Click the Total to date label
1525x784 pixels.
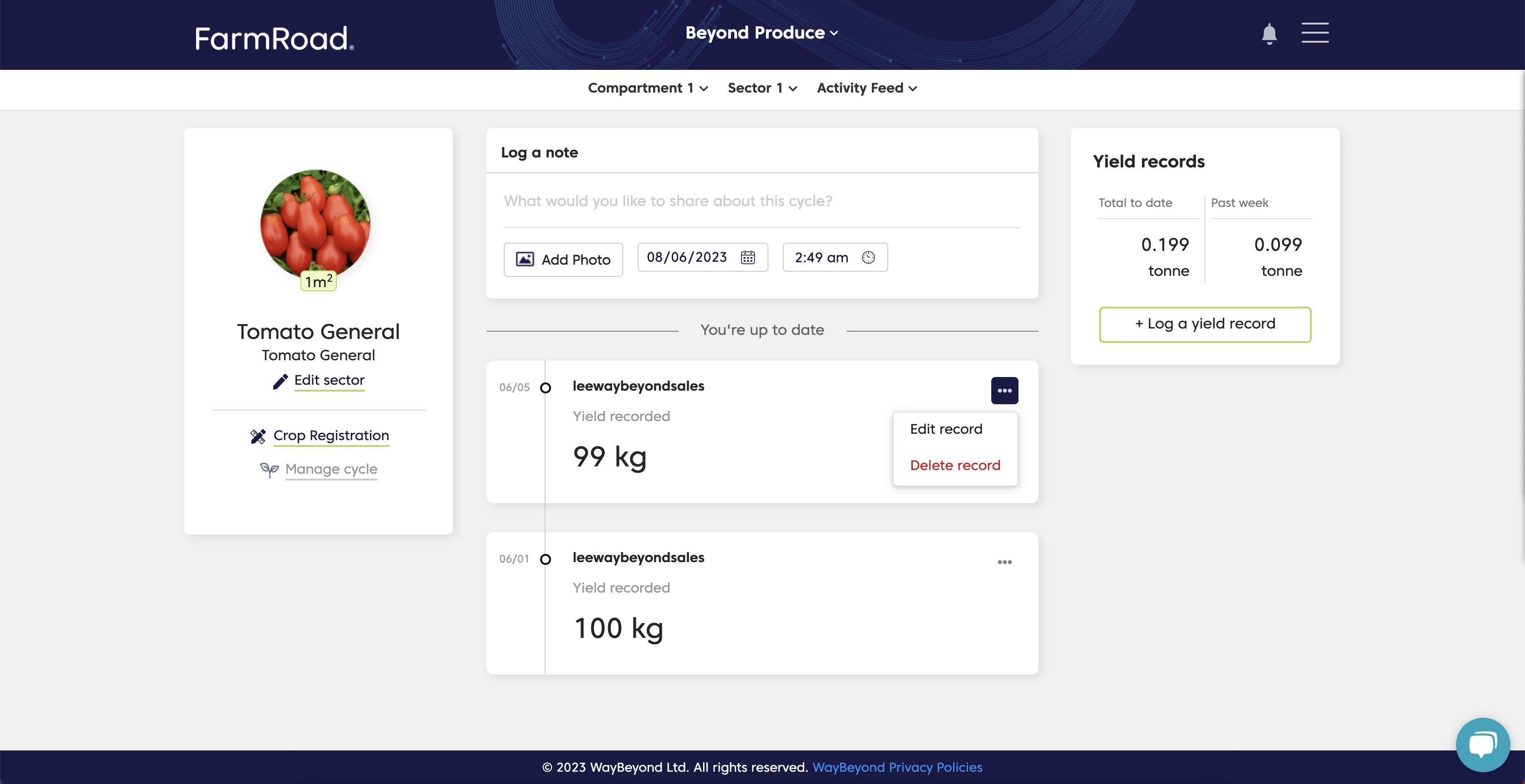click(x=1135, y=203)
